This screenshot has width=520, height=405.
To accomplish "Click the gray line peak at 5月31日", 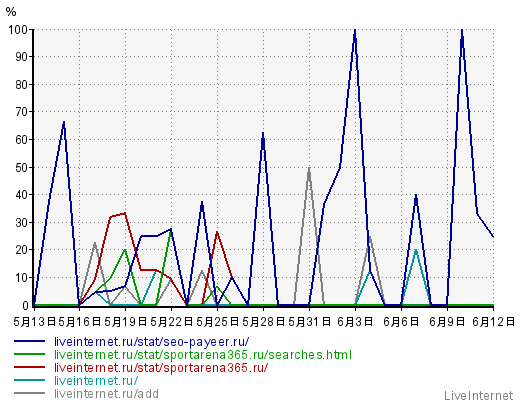I will (x=309, y=168).
